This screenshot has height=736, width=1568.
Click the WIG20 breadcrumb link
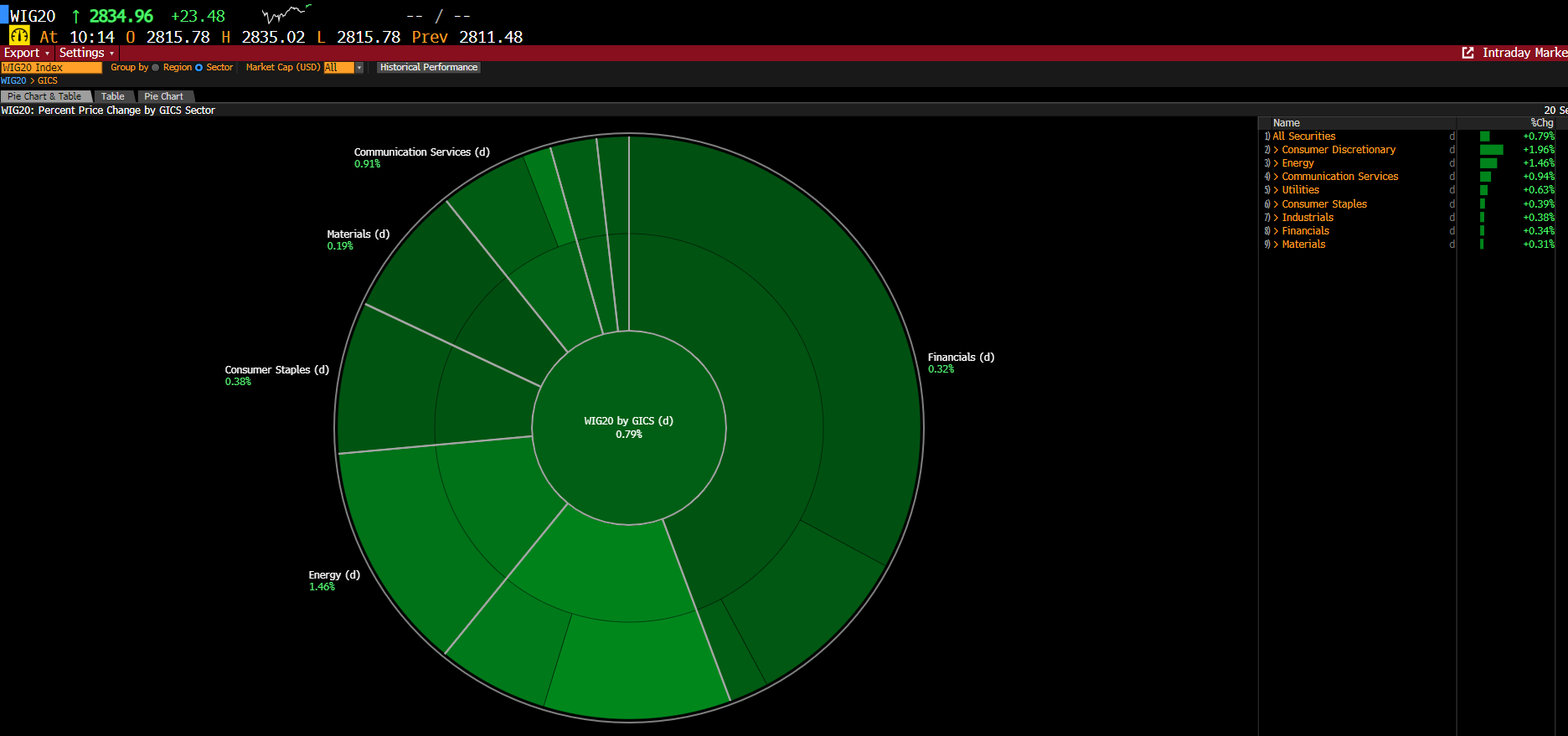click(x=13, y=81)
